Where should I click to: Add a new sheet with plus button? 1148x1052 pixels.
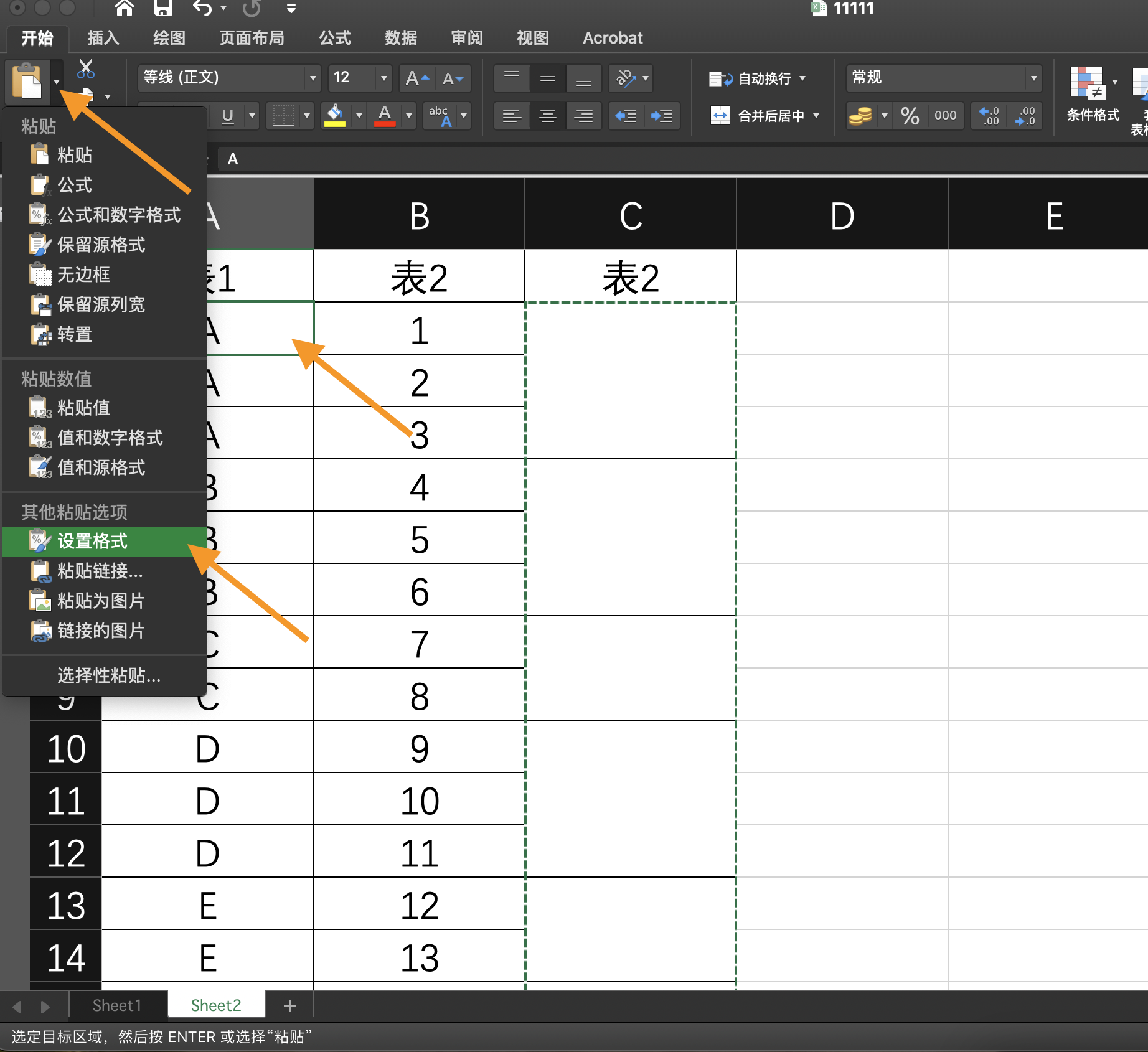click(289, 1005)
